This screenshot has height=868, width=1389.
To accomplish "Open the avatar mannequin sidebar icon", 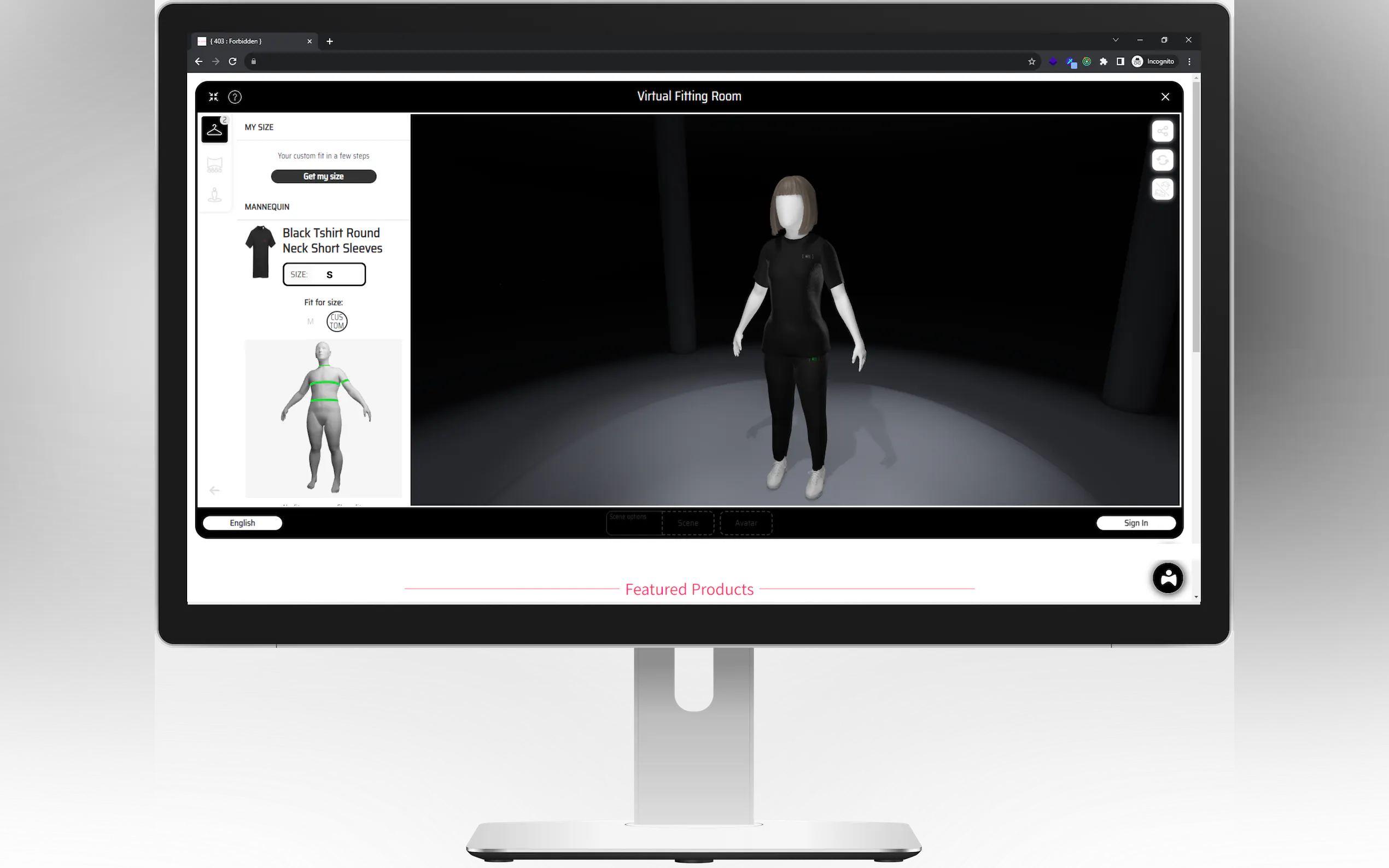I will tap(214, 195).
